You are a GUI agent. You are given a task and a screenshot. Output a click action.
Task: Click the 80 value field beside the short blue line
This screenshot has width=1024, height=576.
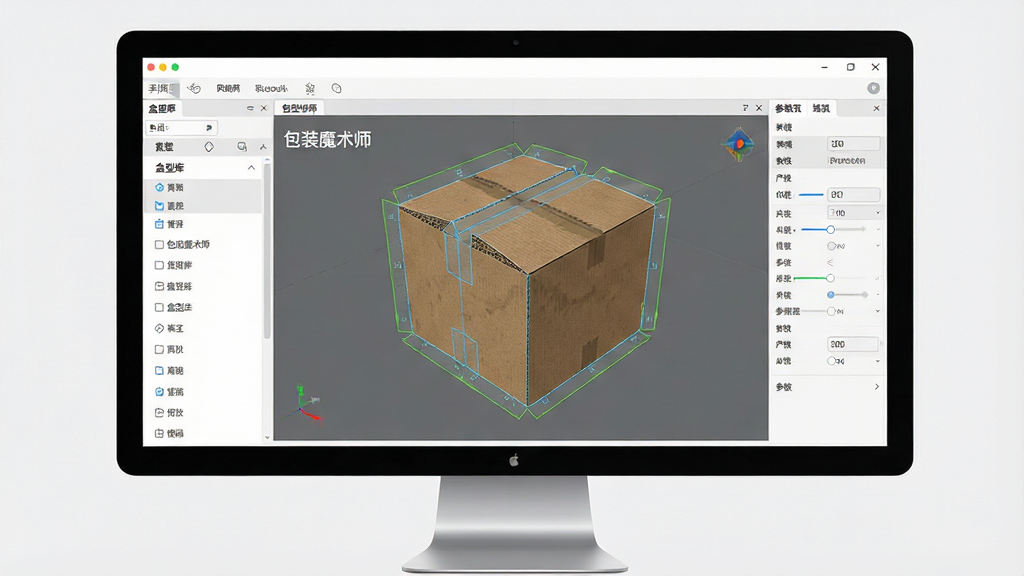(854, 195)
